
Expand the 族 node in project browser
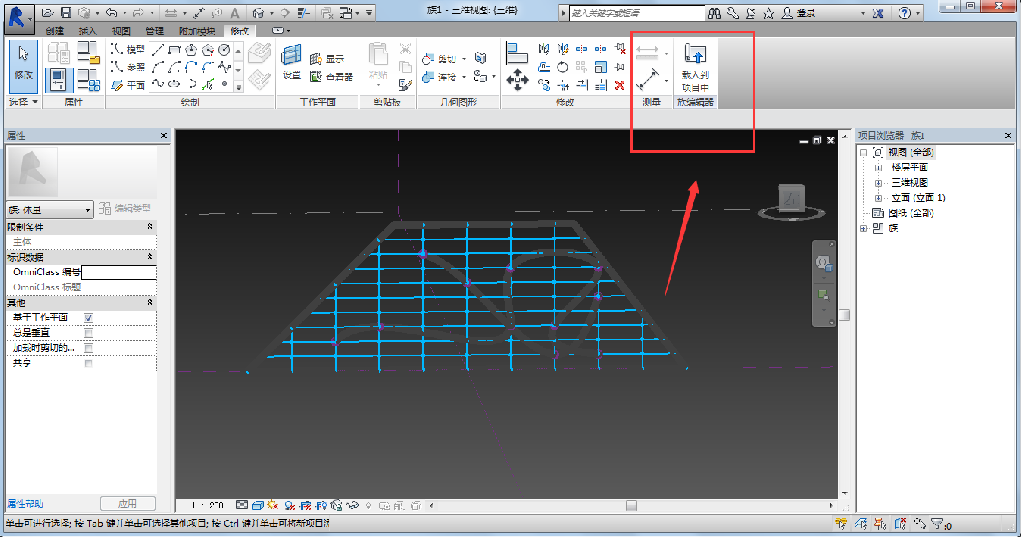coord(863,228)
